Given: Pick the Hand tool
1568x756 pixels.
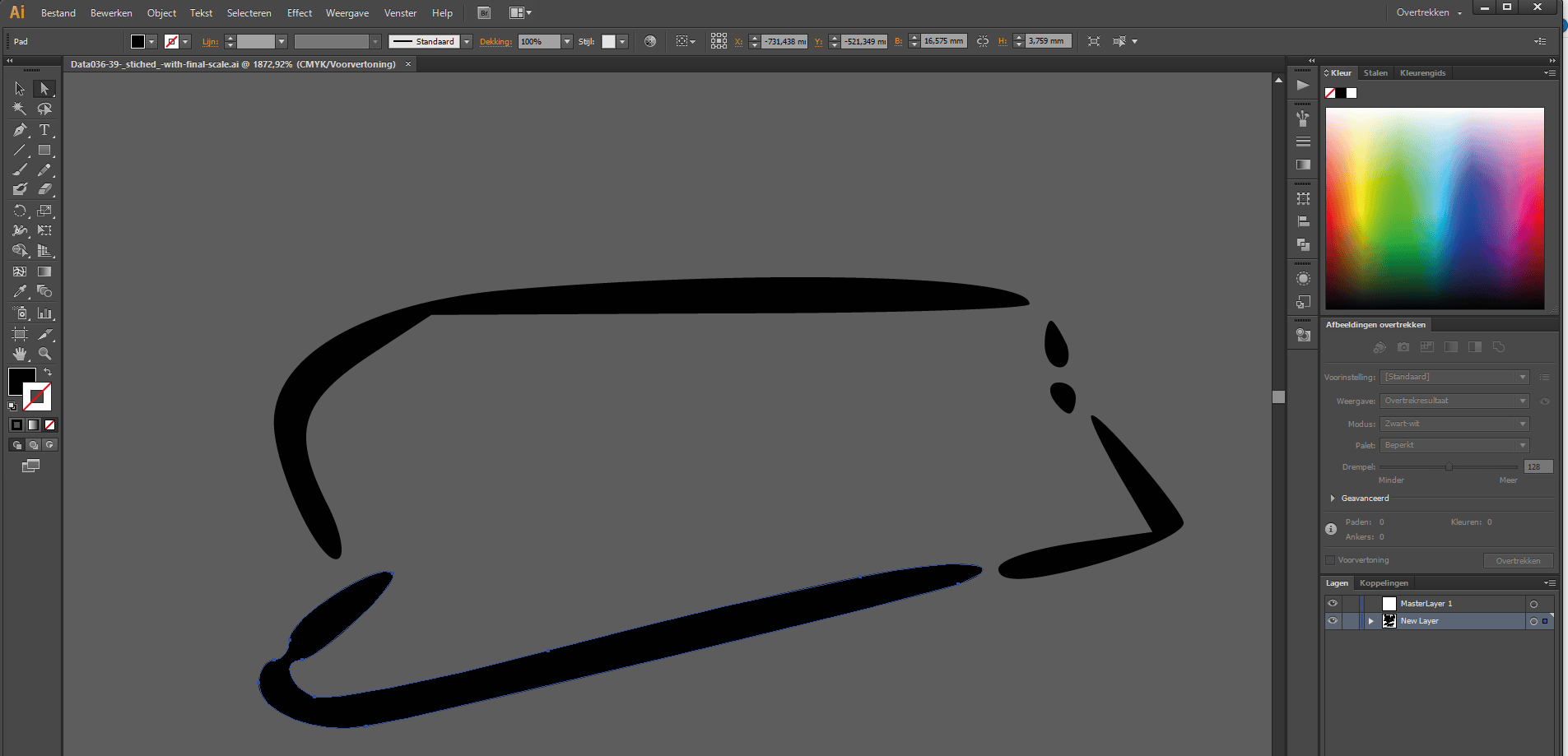Looking at the screenshot, I should (x=20, y=354).
